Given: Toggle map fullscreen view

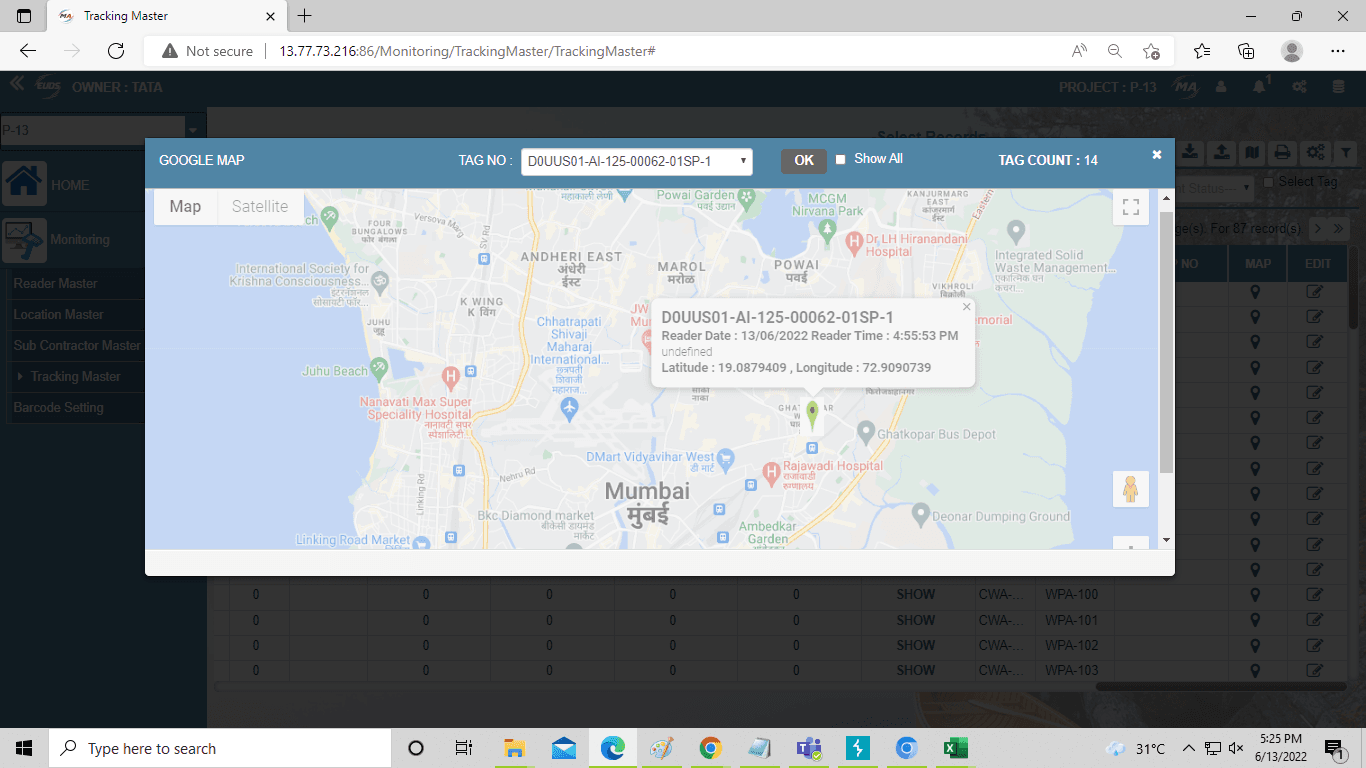Looking at the screenshot, I should 1130,207.
